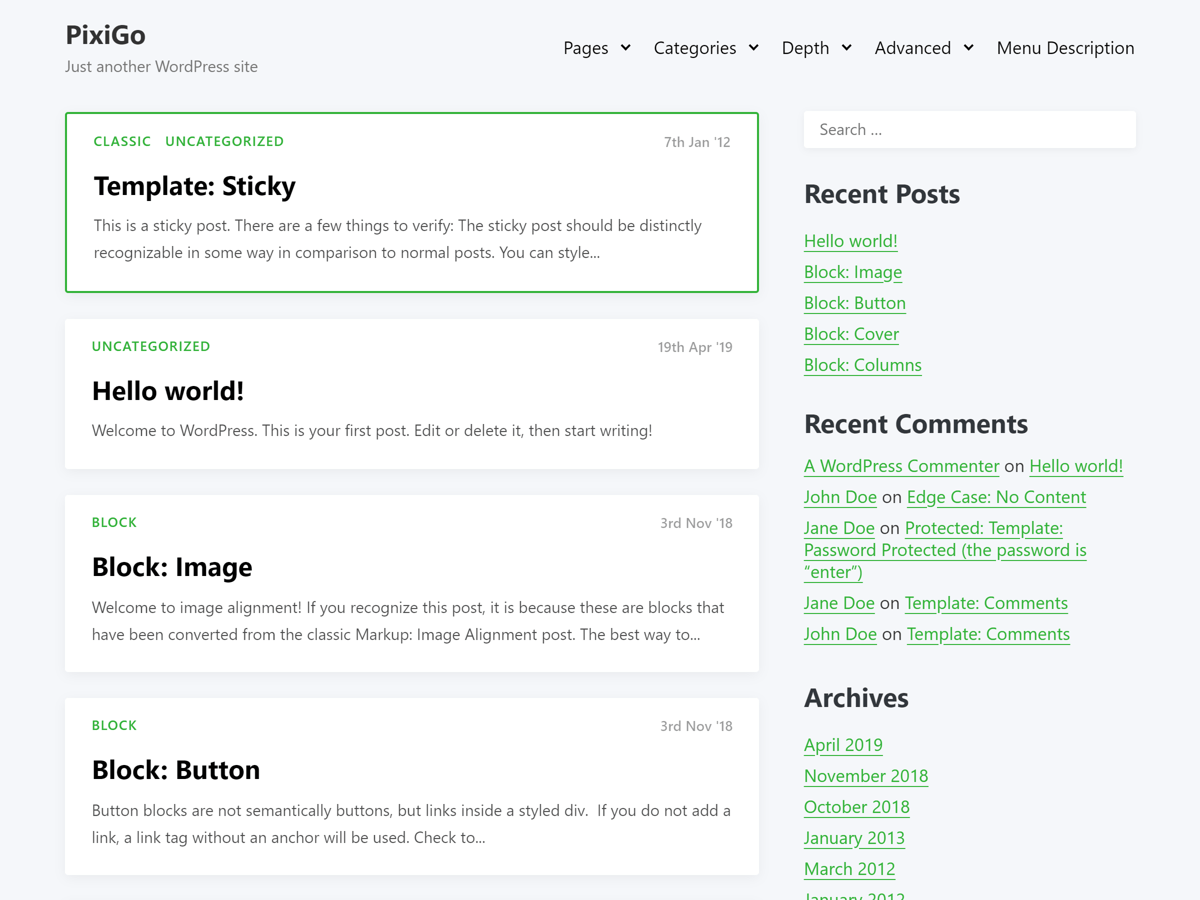Open the November 2018 archive
The image size is (1200, 900).
(x=865, y=775)
